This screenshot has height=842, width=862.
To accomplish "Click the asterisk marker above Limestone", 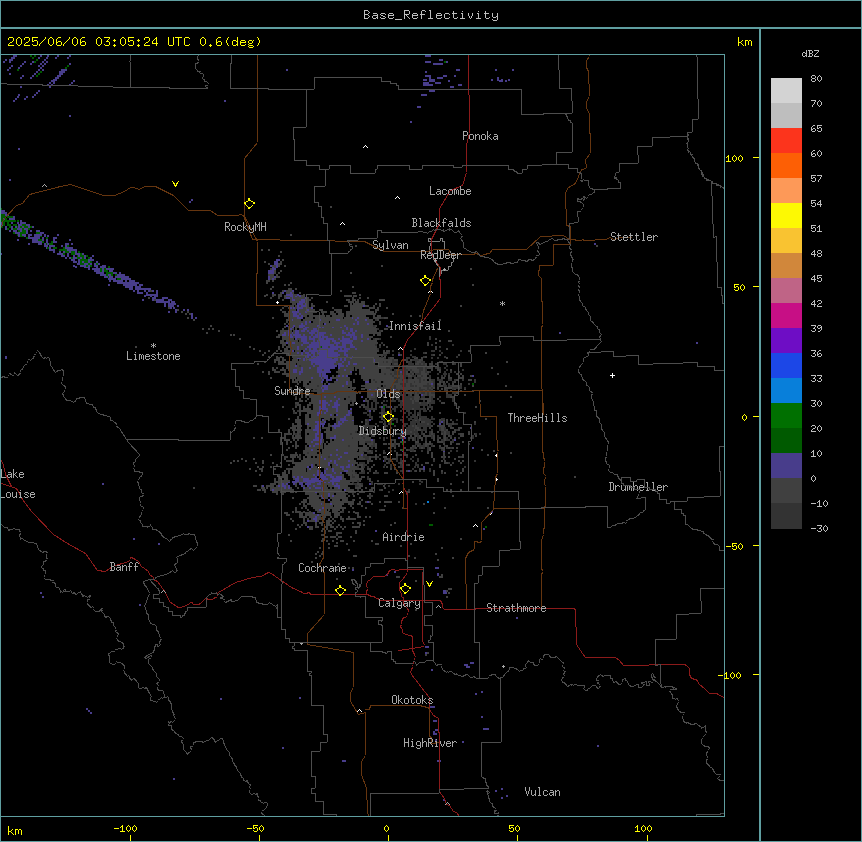I will tap(153, 346).
